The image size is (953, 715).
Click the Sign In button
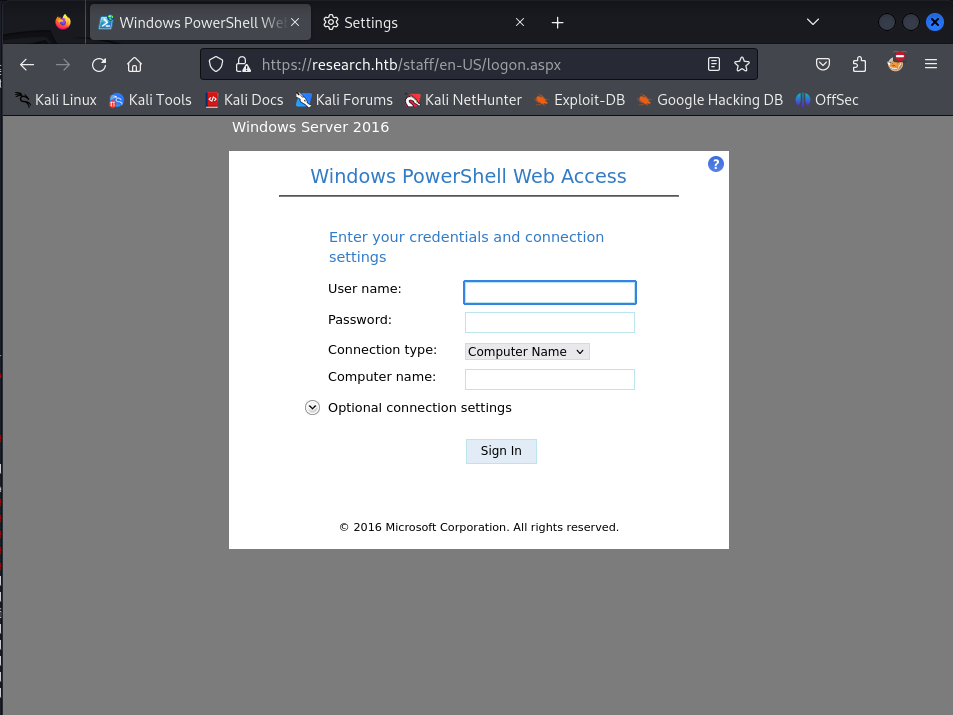pos(501,451)
